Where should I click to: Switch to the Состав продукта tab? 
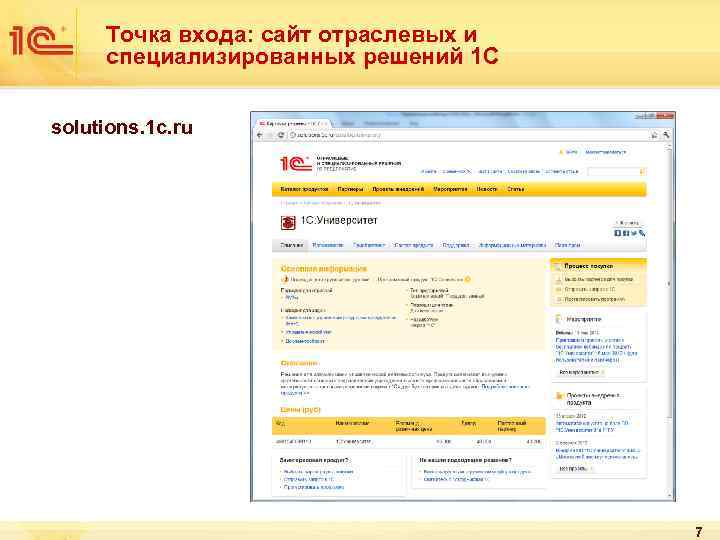coord(414,245)
